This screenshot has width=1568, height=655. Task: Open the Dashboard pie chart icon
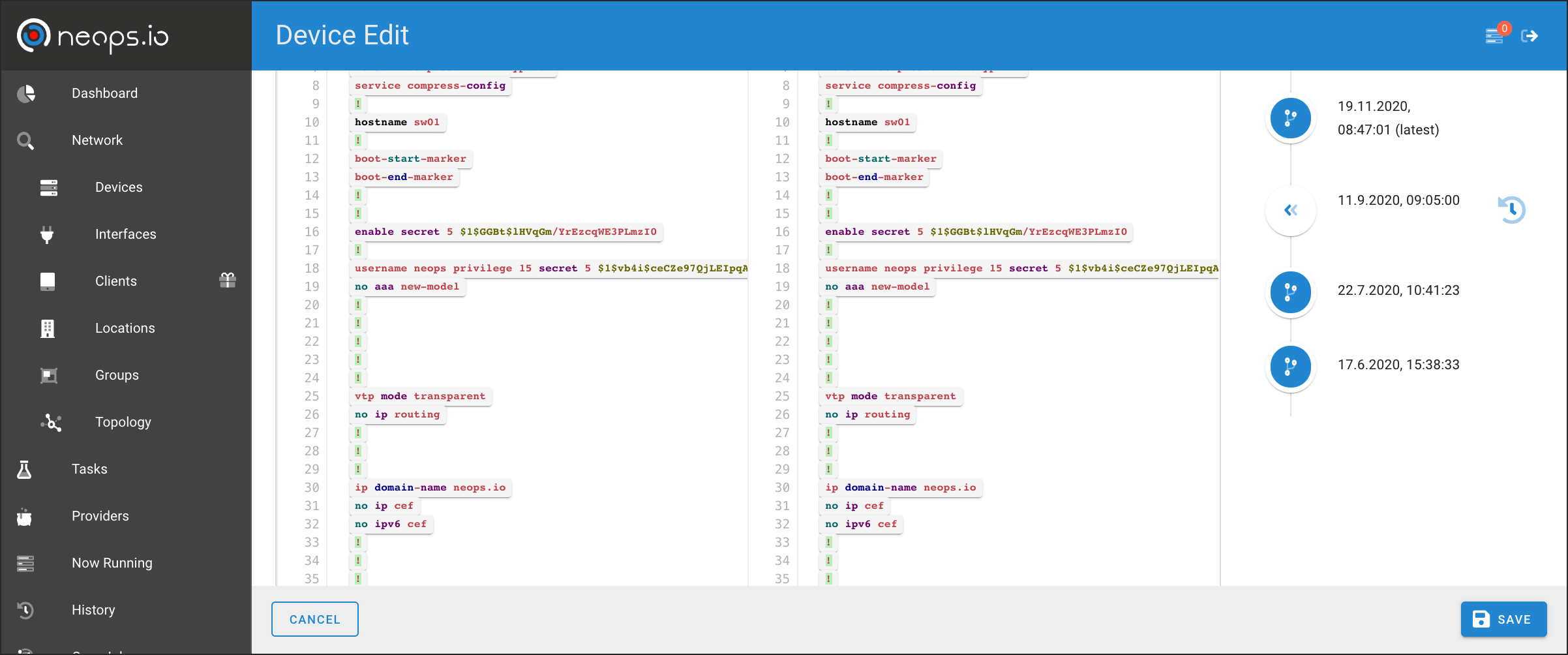(26, 93)
